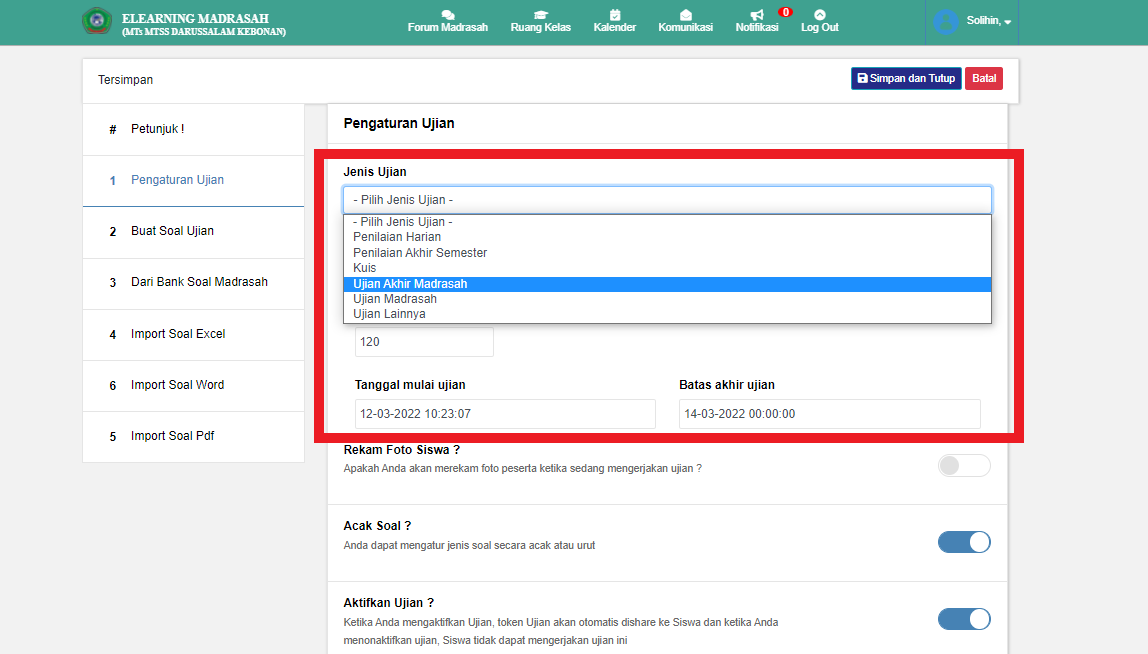Click the Log Out icon
The height and width of the screenshot is (654, 1148).
(819, 15)
